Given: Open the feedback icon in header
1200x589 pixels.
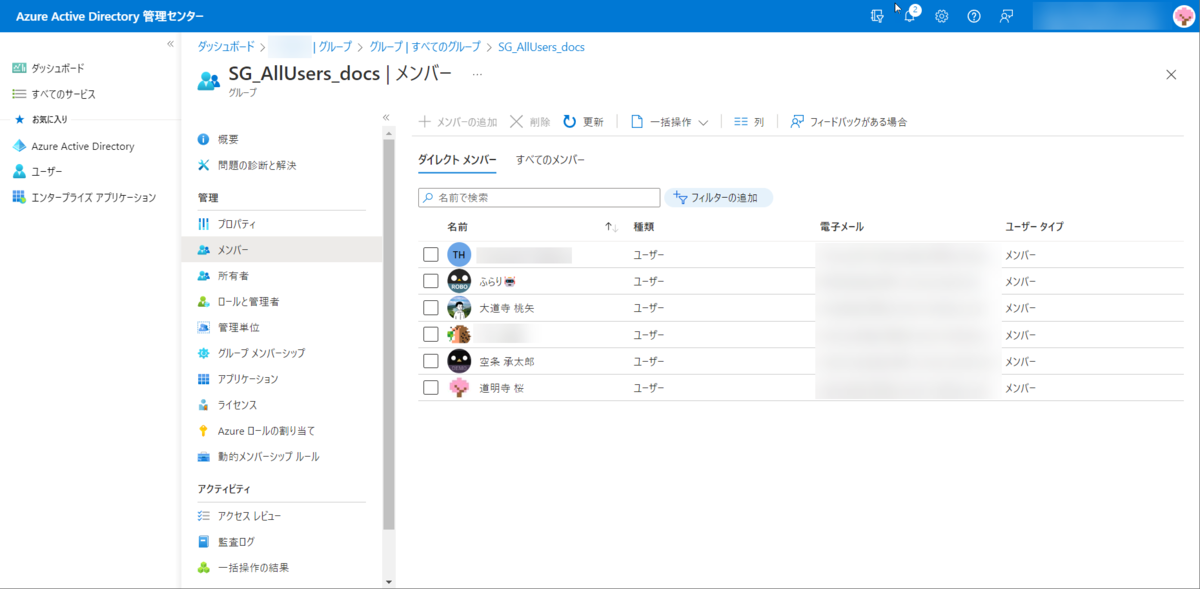Looking at the screenshot, I should click(1006, 16).
